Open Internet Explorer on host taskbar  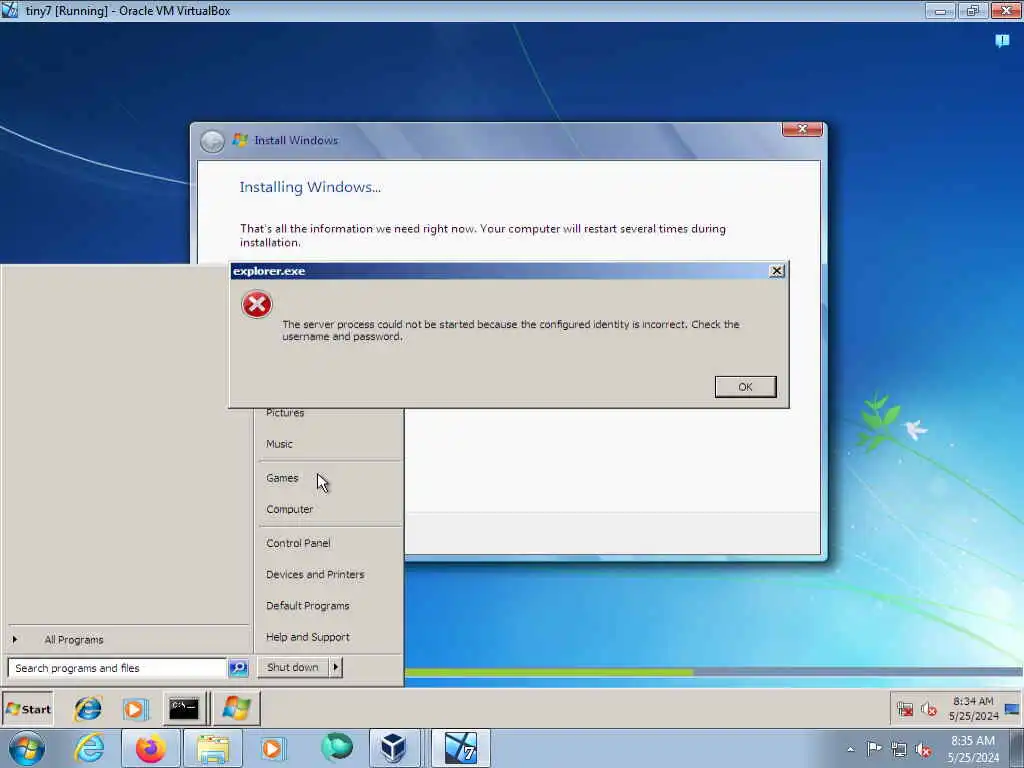point(89,748)
